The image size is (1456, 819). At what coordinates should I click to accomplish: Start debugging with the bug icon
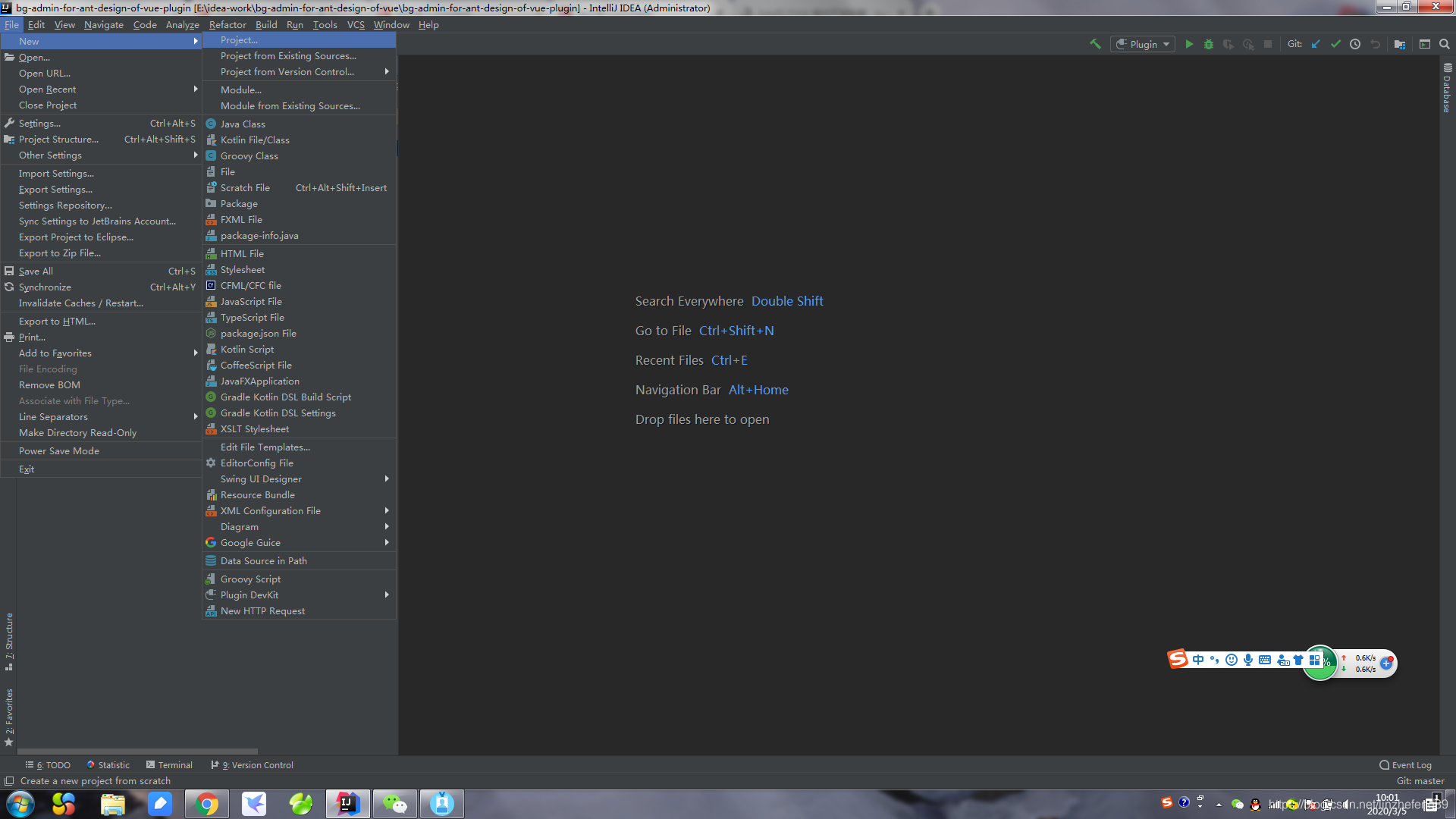[x=1209, y=44]
